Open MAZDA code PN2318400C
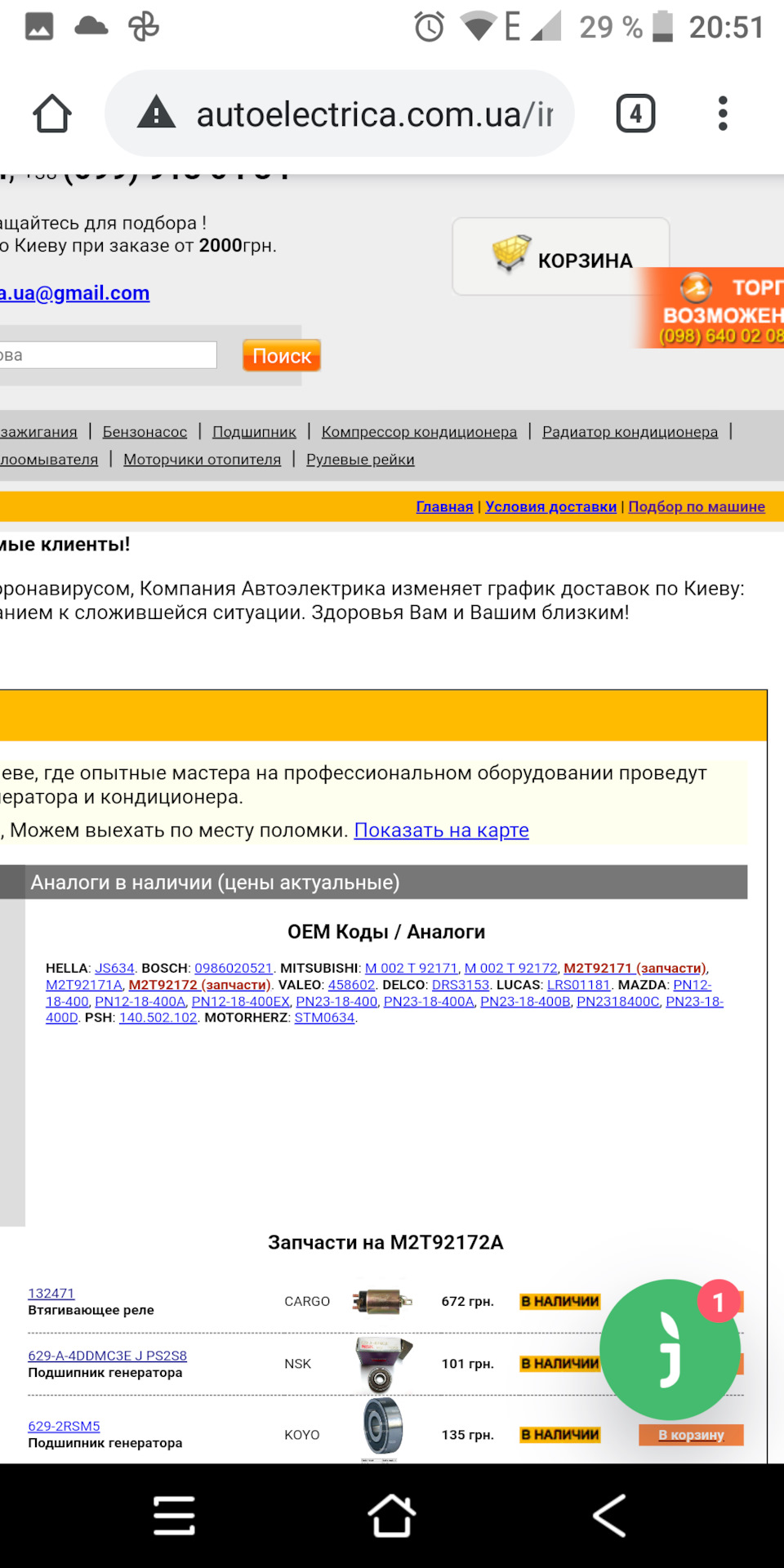 tap(618, 1001)
